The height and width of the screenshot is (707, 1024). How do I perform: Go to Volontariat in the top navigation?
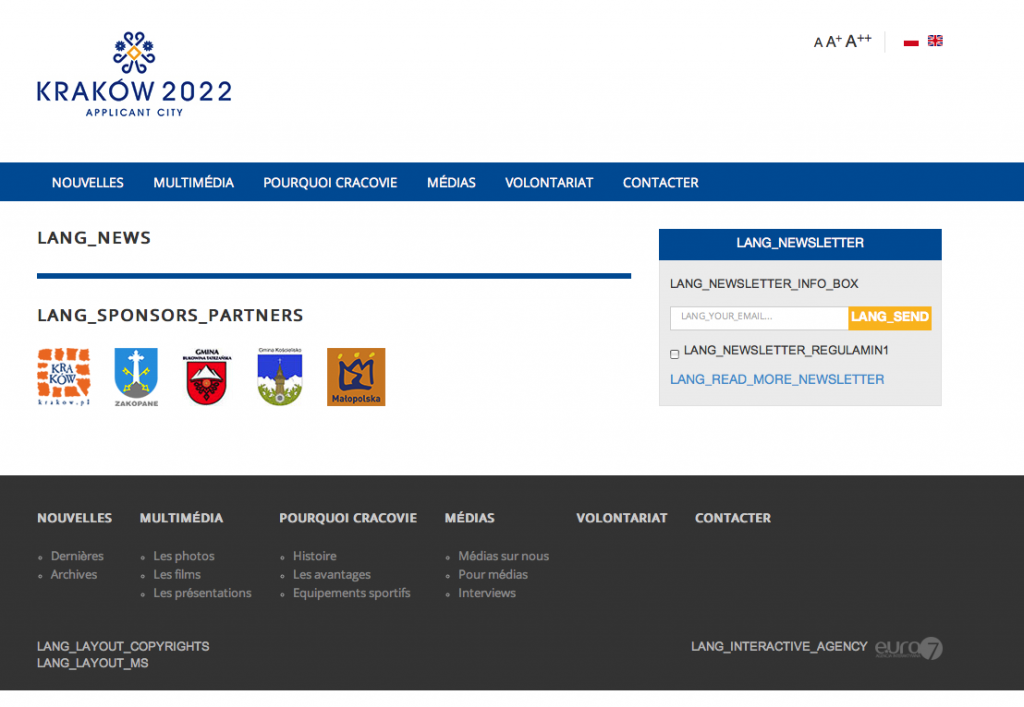[x=549, y=183]
